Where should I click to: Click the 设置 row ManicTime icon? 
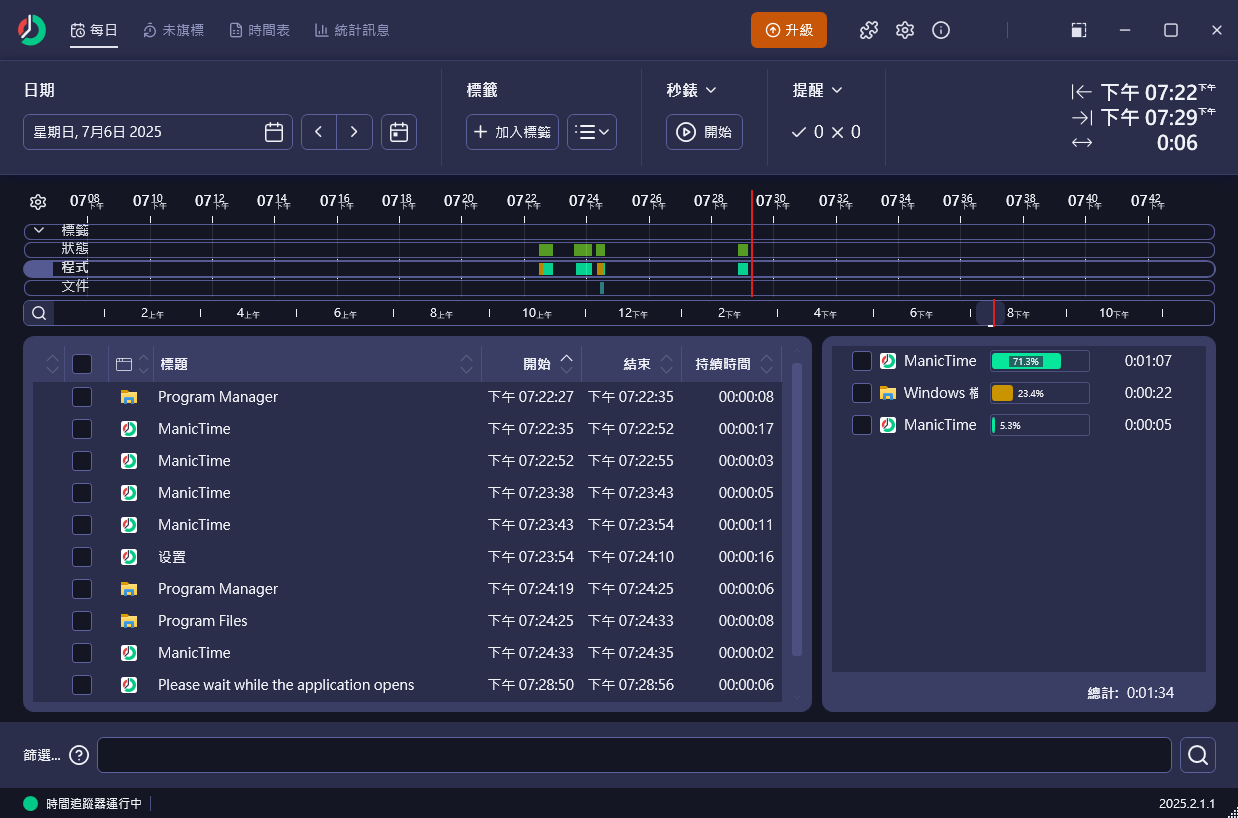(128, 557)
